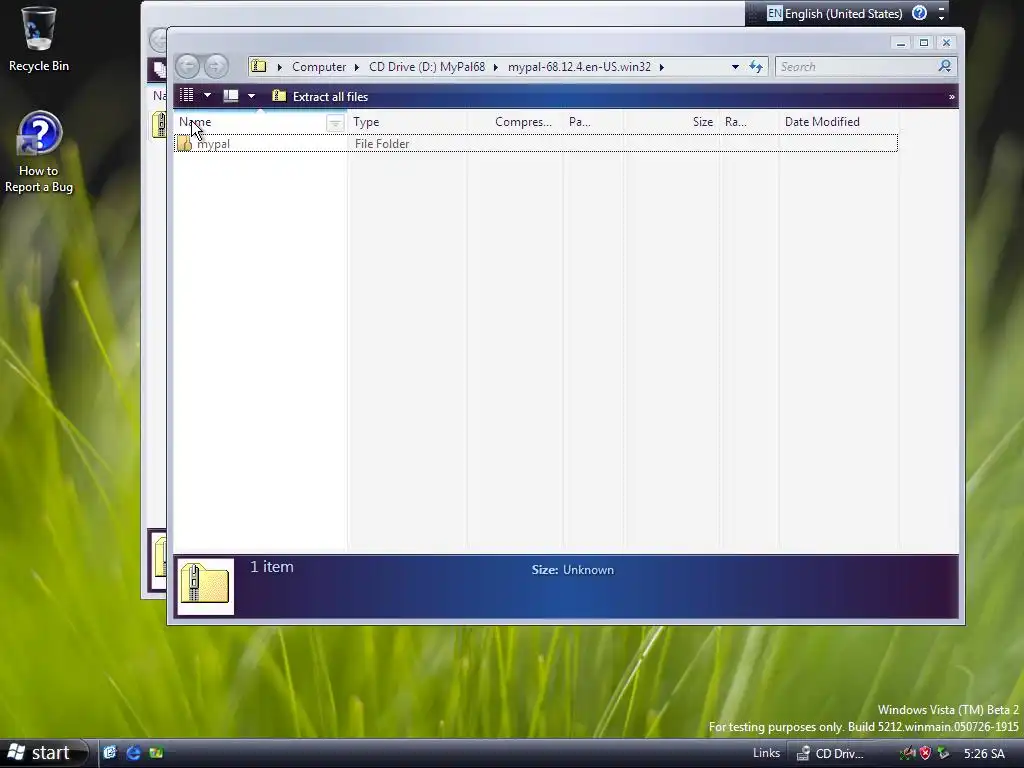The image size is (1024, 768).
Task: Expand the arrow after Computer breadcrumb
Action: pos(357,67)
